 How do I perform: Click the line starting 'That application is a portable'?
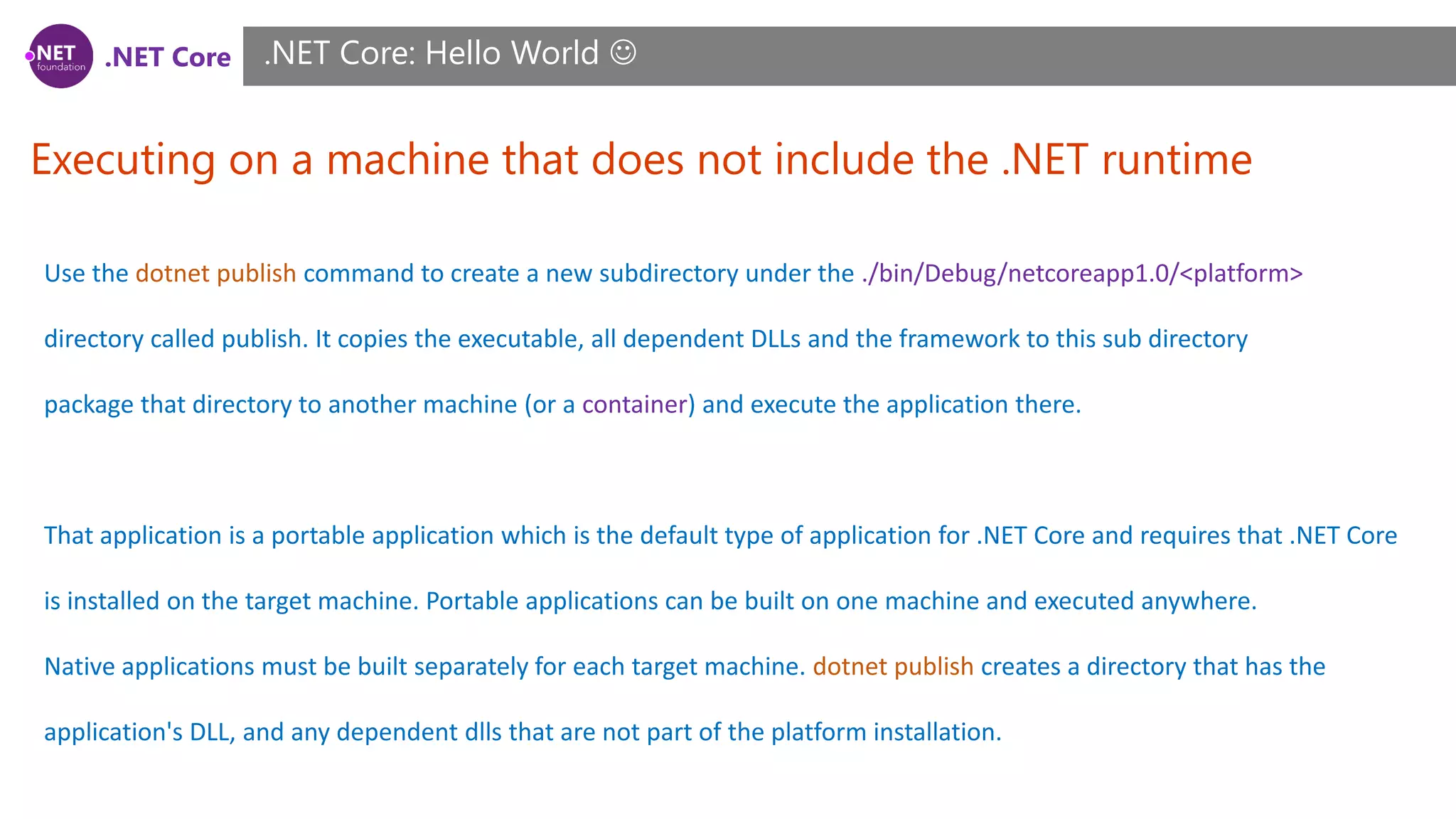point(719,535)
